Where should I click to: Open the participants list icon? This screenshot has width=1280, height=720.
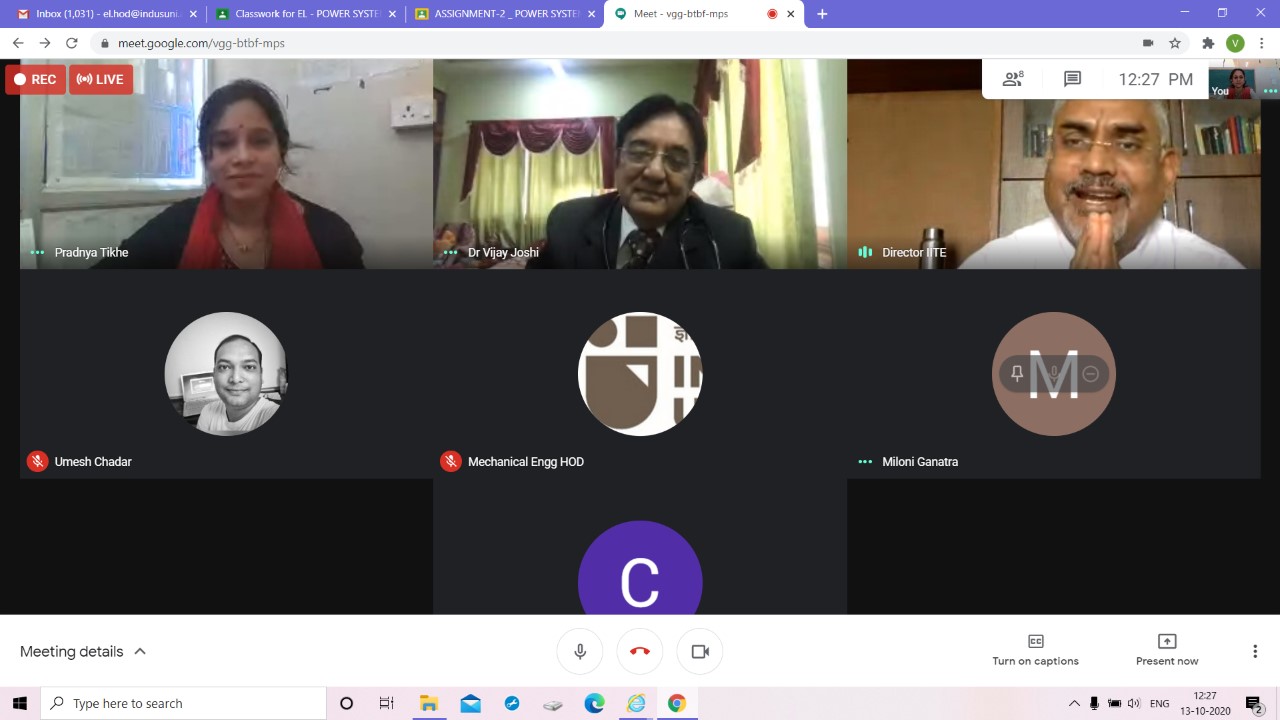coord(1013,79)
